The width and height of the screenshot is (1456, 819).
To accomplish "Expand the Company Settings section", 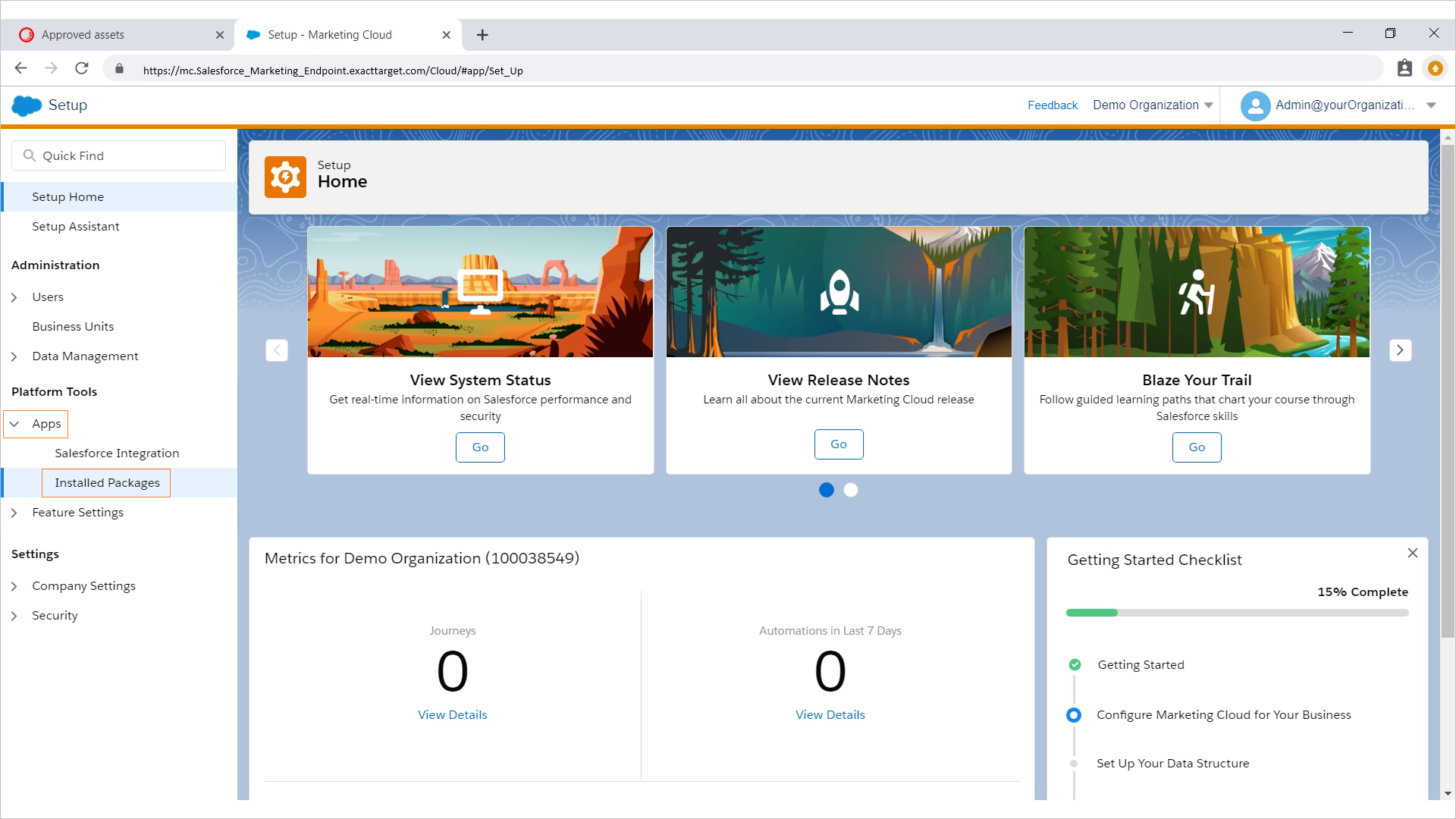I will 14,586.
